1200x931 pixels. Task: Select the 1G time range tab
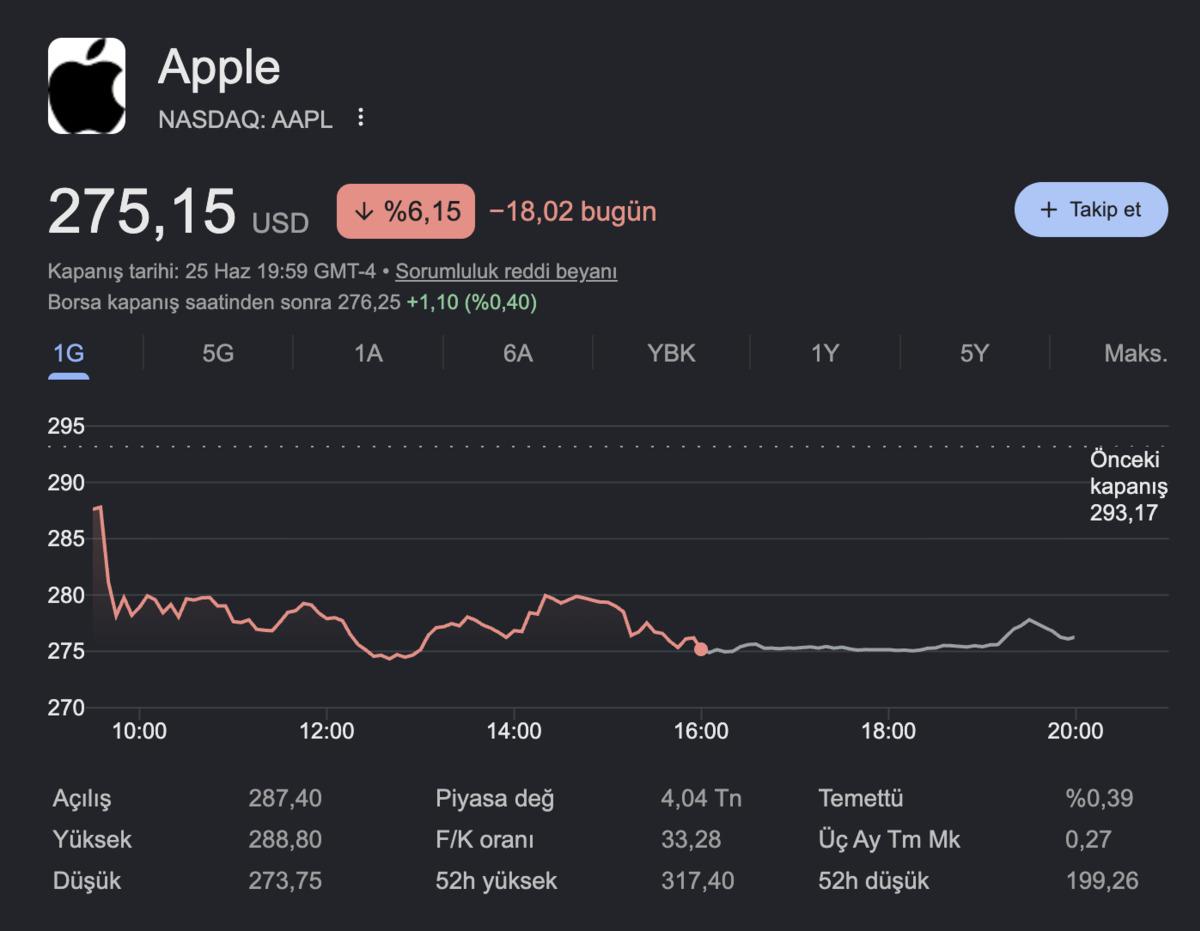tap(69, 353)
